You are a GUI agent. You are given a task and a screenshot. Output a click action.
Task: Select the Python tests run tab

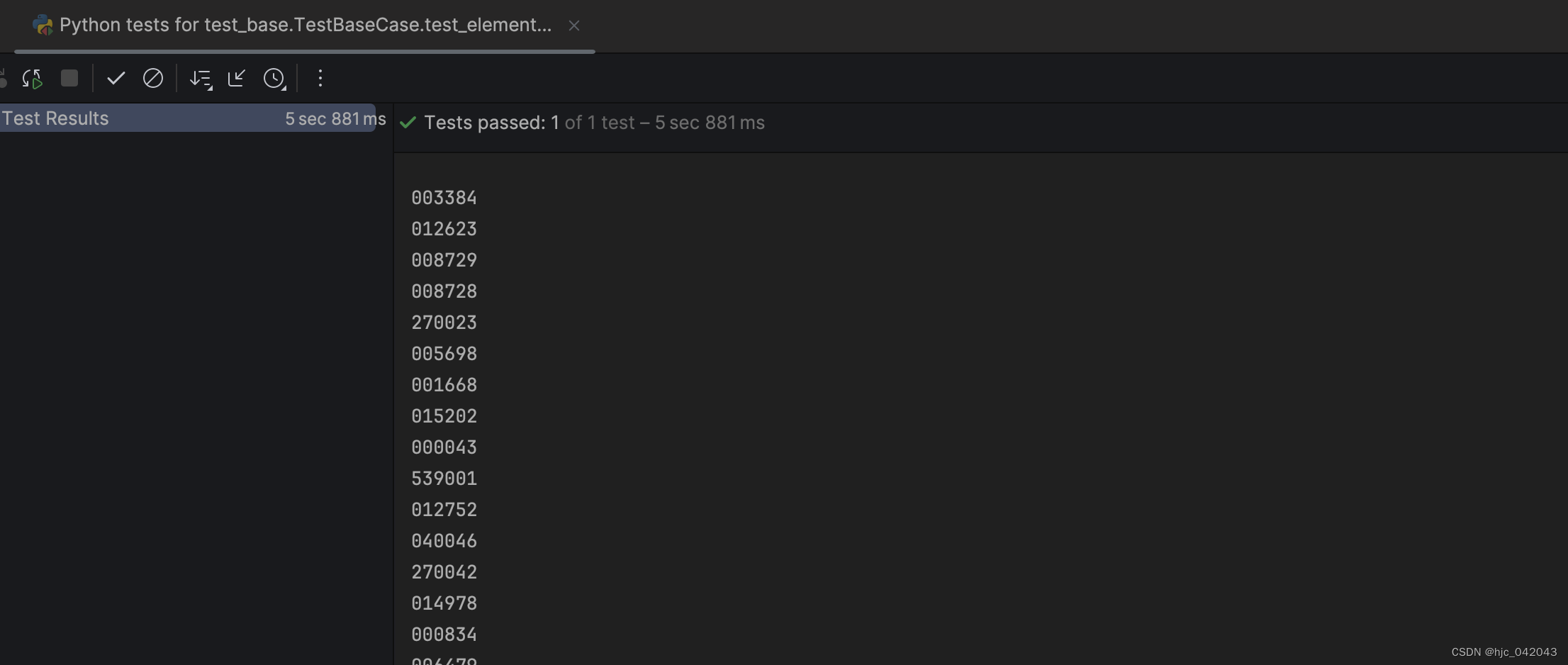(x=306, y=26)
